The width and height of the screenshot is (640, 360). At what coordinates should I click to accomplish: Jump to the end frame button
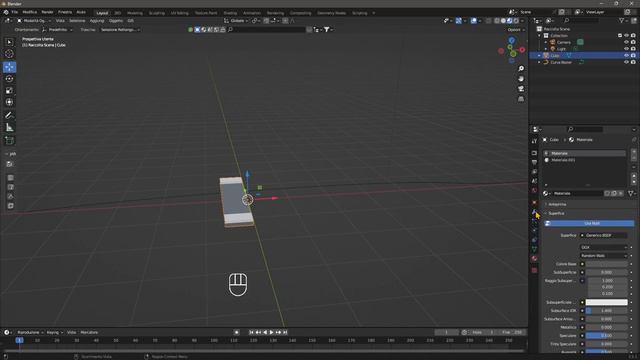(285, 332)
